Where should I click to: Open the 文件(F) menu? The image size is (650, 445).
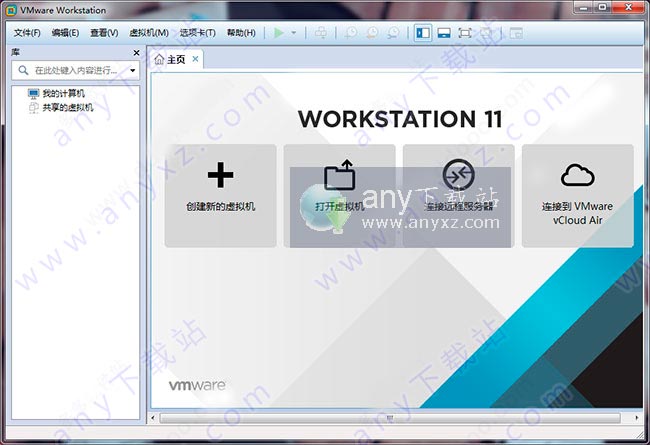27,33
